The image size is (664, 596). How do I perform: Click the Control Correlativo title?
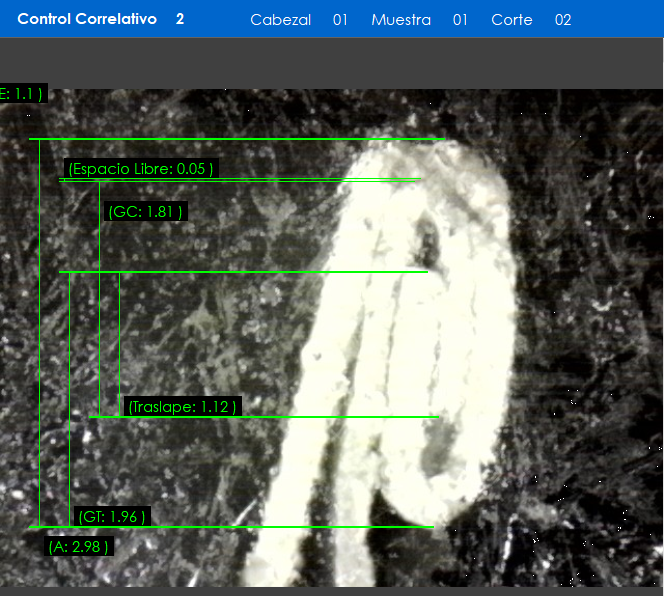point(87,19)
